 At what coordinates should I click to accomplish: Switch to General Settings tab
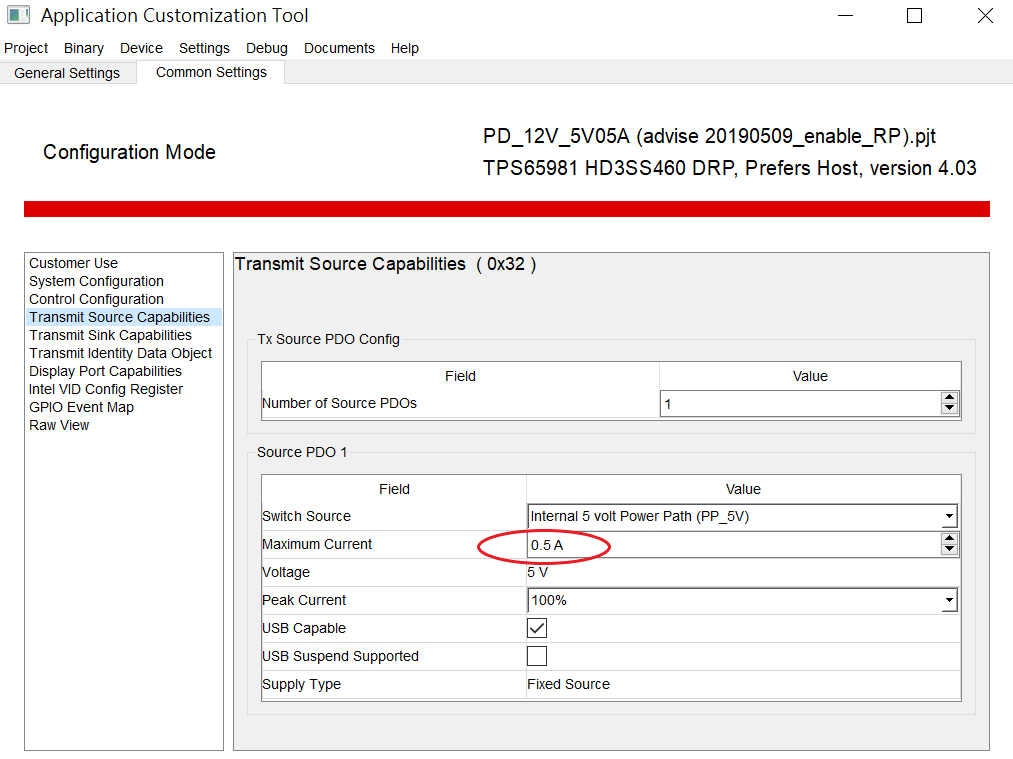tap(67, 73)
